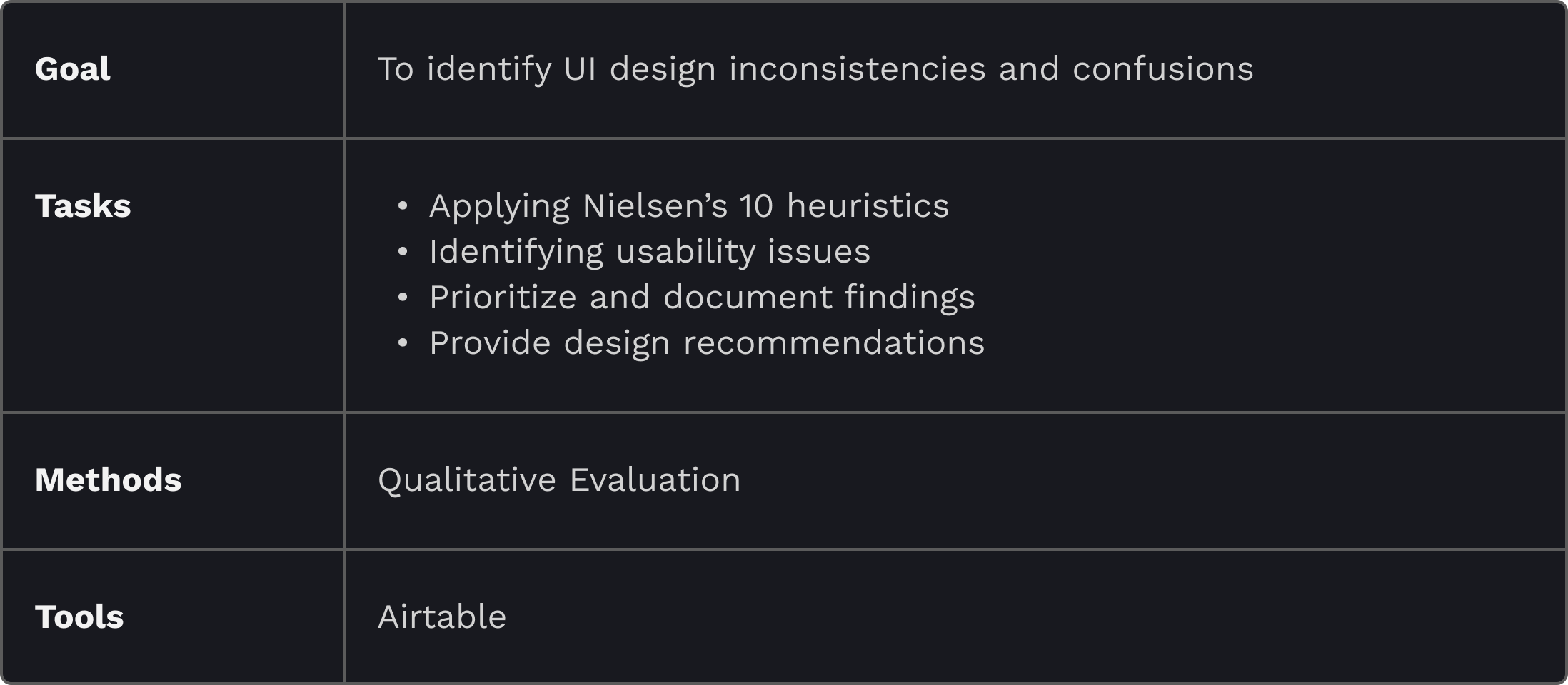This screenshot has height=685, width=1568.
Task: Select the word 'heuristics' in first bullet
Action: (868, 206)
